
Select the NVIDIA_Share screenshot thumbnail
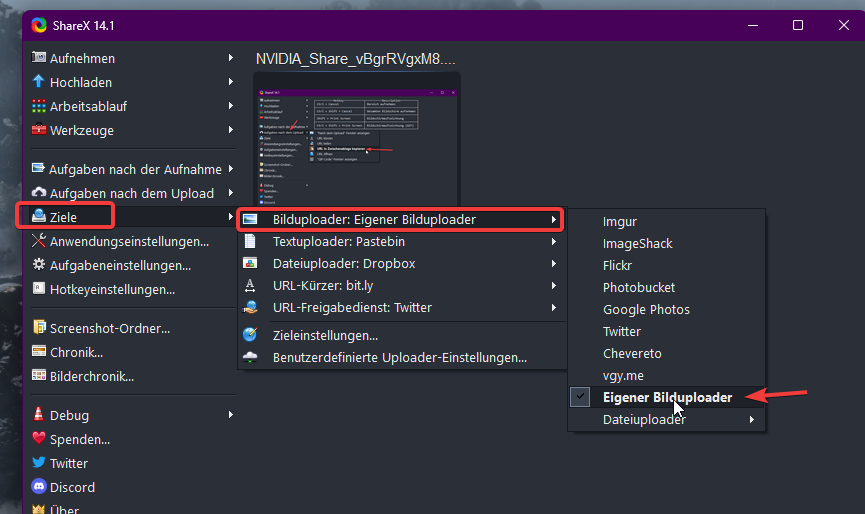[x=358, y=138]
